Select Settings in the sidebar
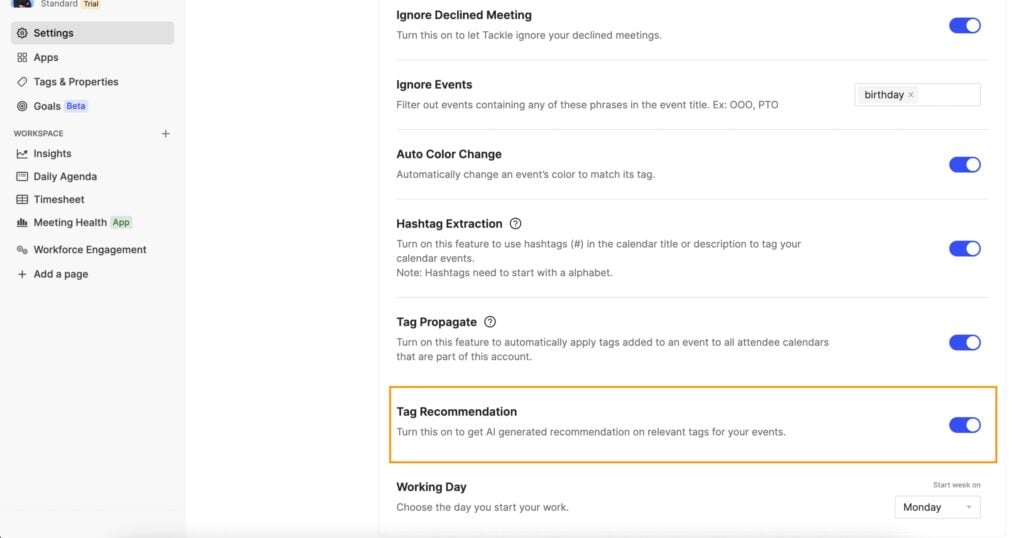Viewport: 1024px width, 538px height. 92,33
